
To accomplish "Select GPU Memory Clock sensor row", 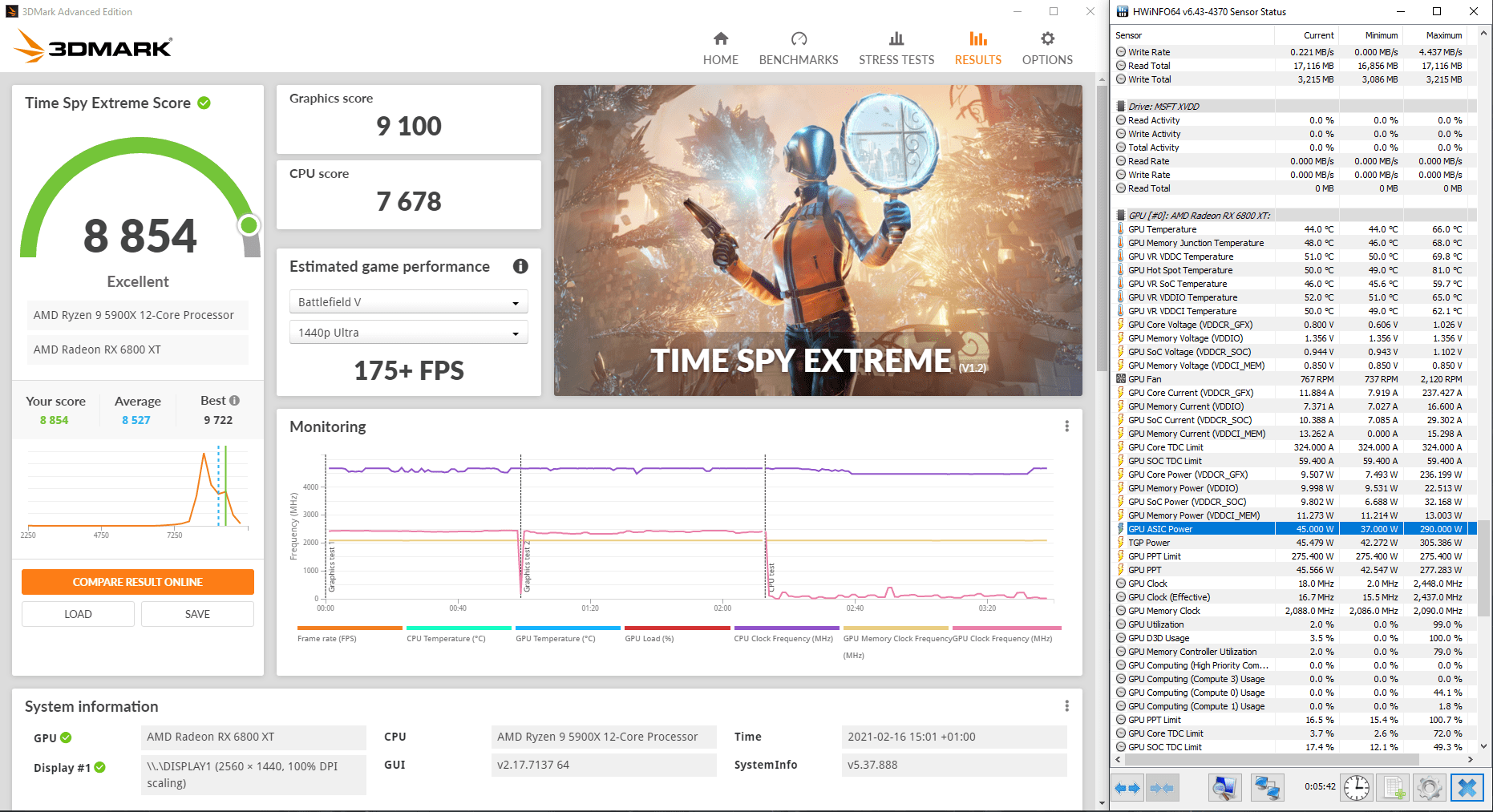I will 1294,611.
